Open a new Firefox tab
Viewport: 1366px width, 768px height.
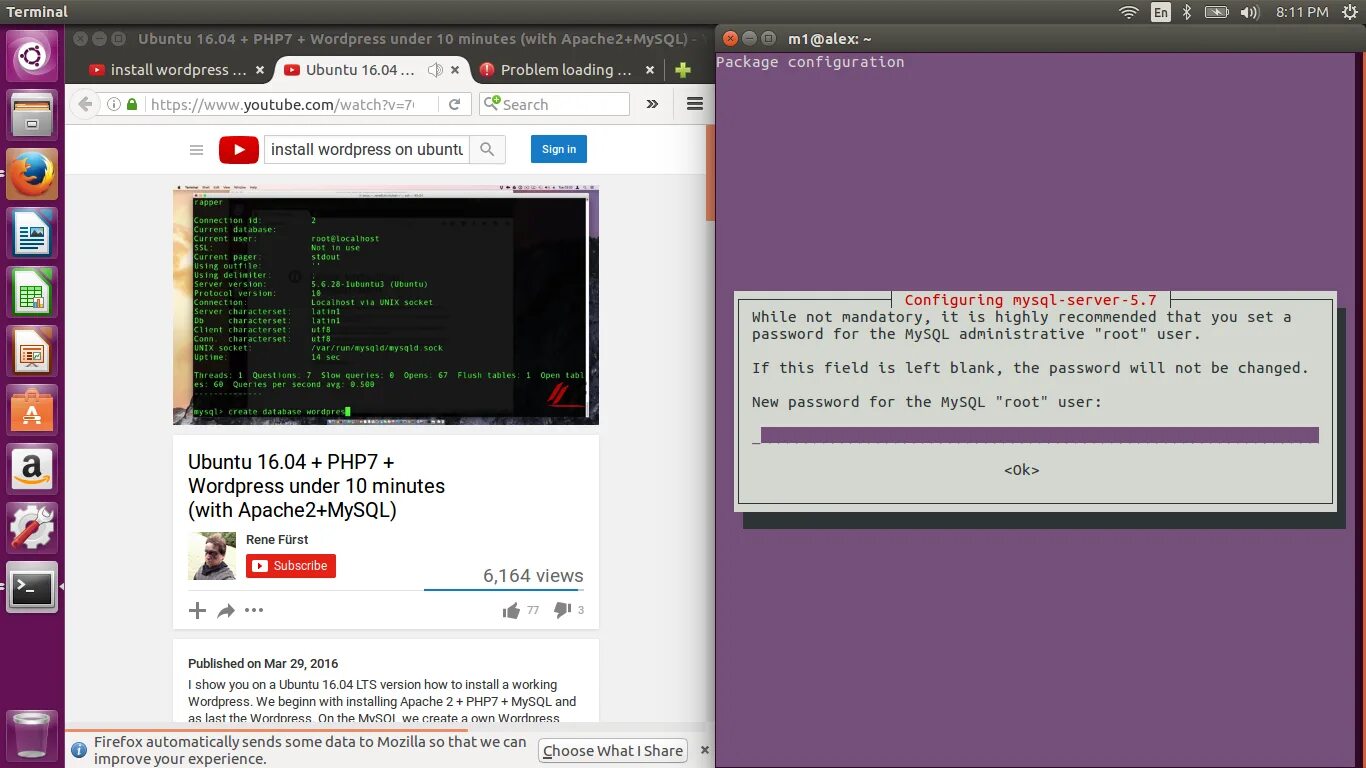683,70
